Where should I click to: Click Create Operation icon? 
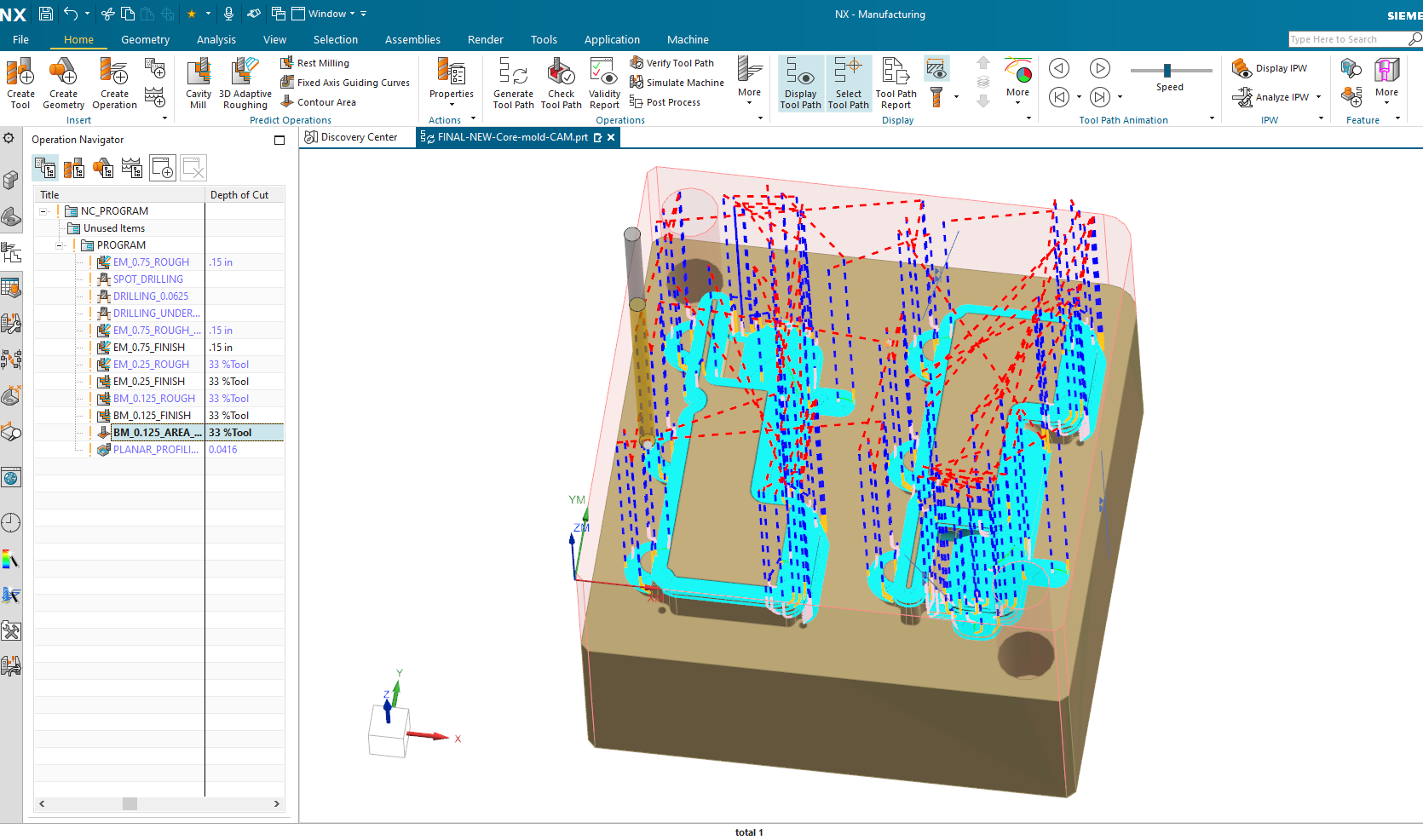click(114, 83)
